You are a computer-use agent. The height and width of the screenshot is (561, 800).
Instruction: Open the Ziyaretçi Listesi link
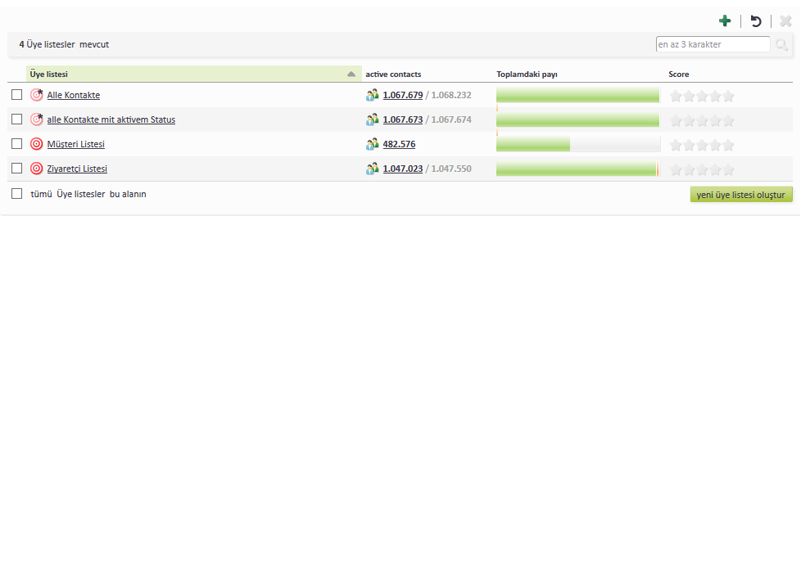(x=77, y=169)
